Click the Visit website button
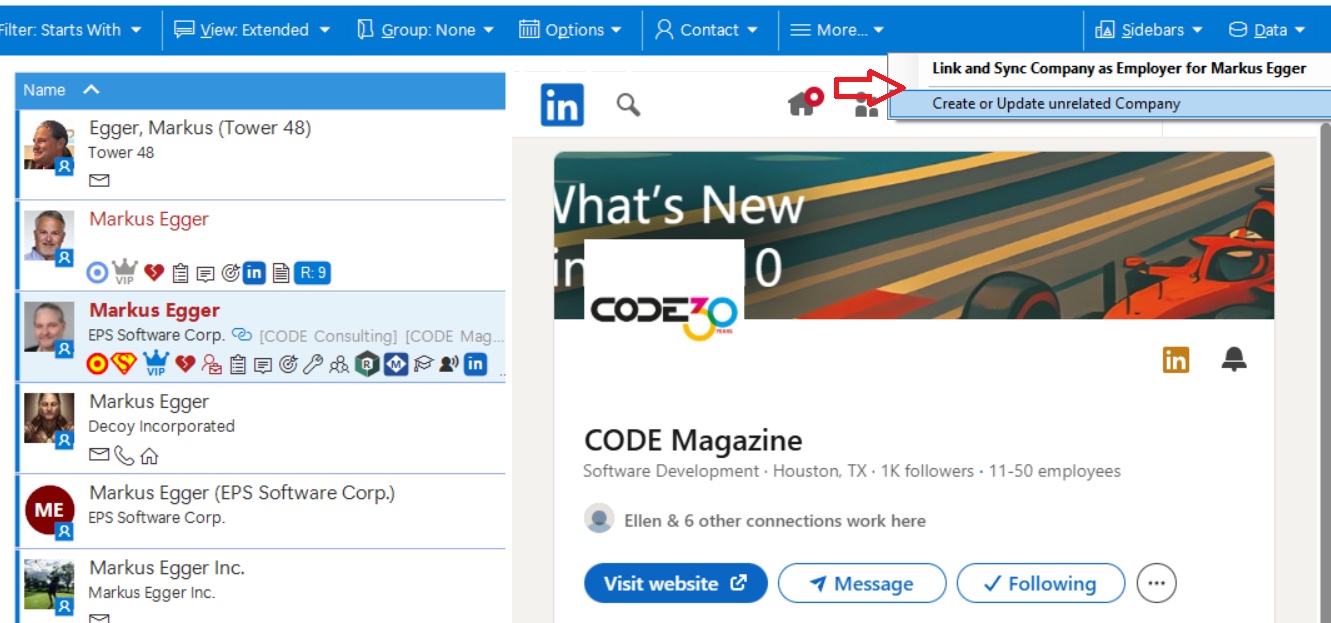 click(x=675, y=583)
